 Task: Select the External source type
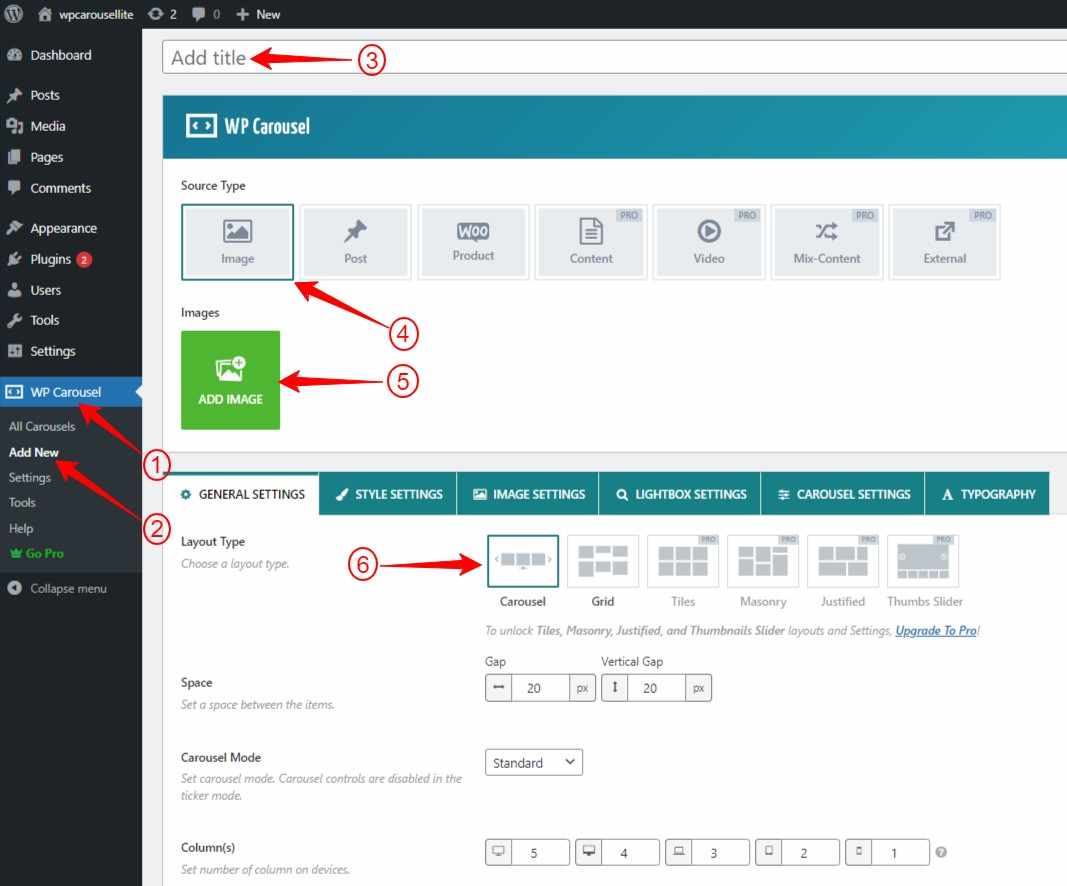click(945, 242)
